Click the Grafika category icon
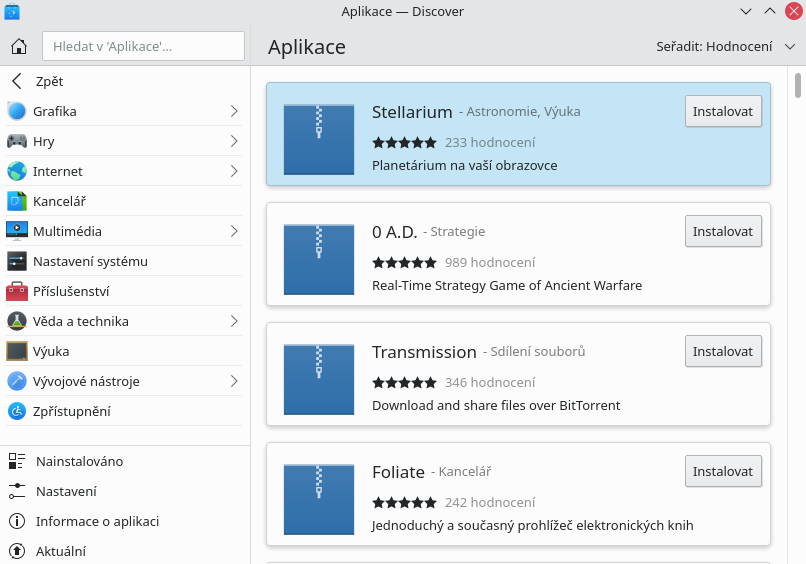This screenshot has height=564, width=806. (x=16, y=111)
